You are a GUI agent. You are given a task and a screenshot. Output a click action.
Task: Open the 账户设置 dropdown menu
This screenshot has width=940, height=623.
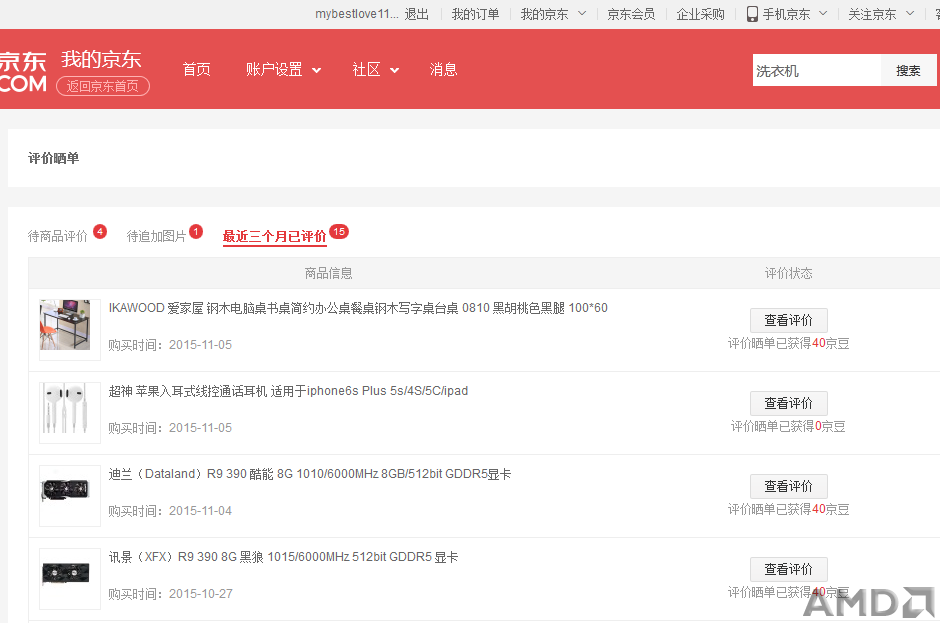pos(284,70)
